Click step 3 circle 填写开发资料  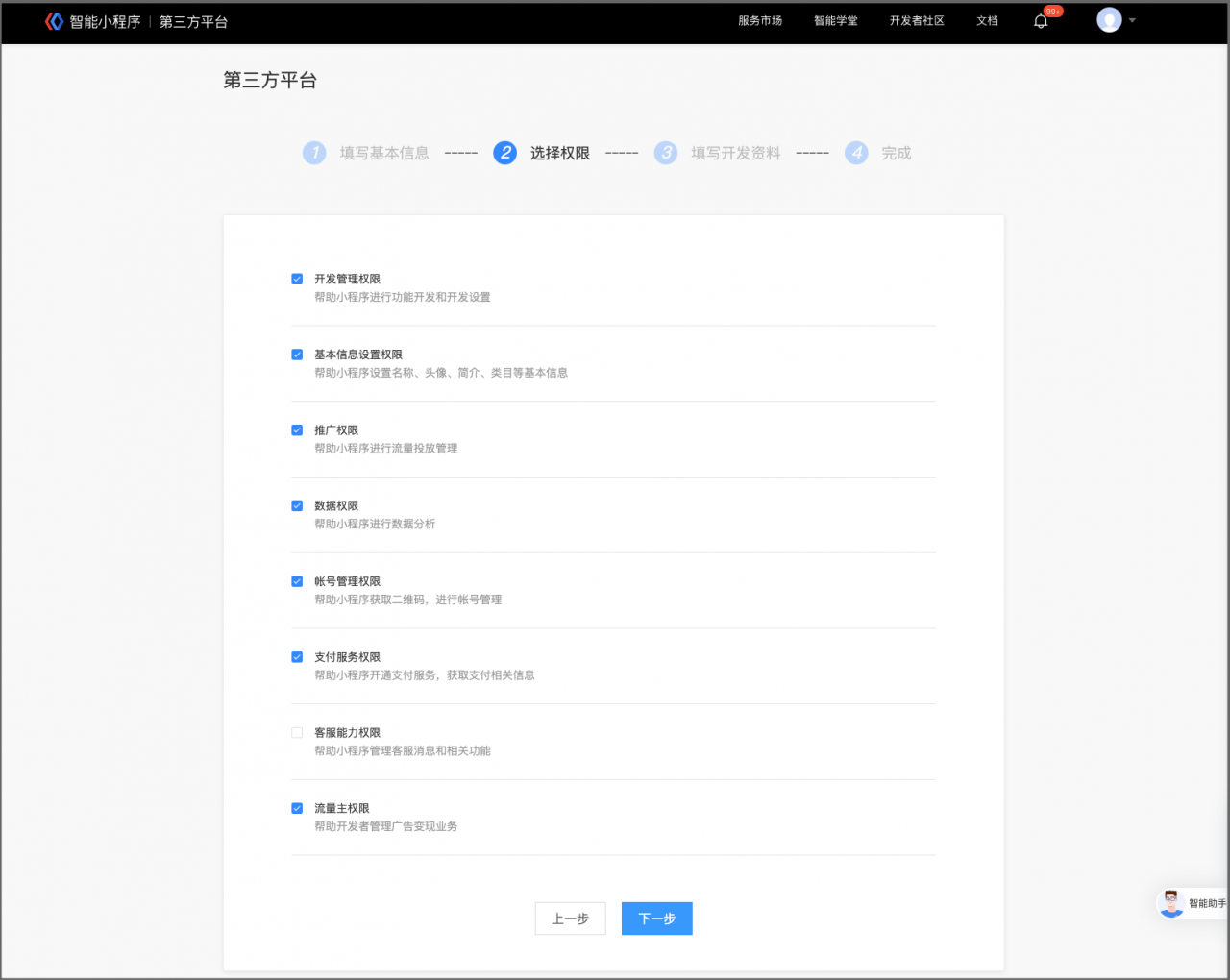(666, 153)
